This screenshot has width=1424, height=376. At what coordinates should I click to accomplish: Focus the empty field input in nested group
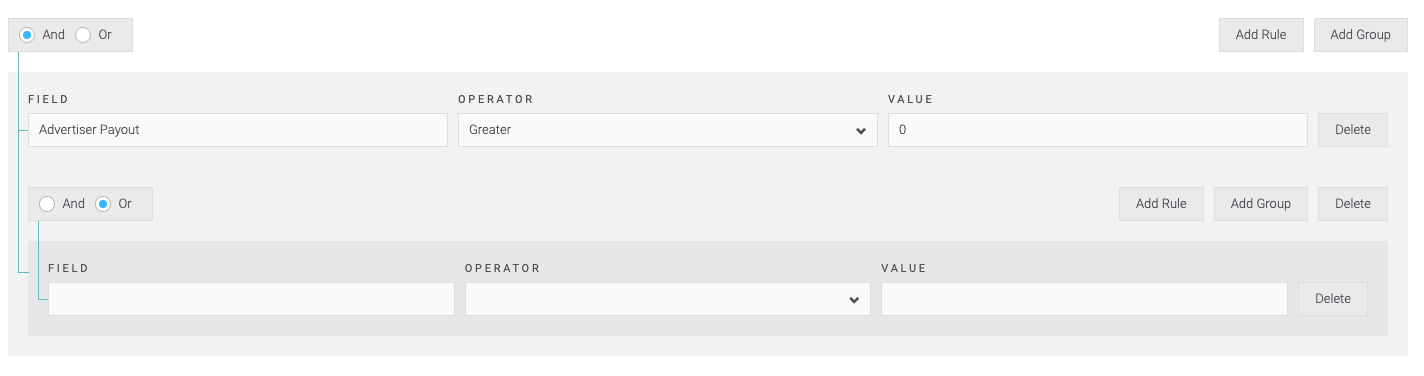[251, 299]
